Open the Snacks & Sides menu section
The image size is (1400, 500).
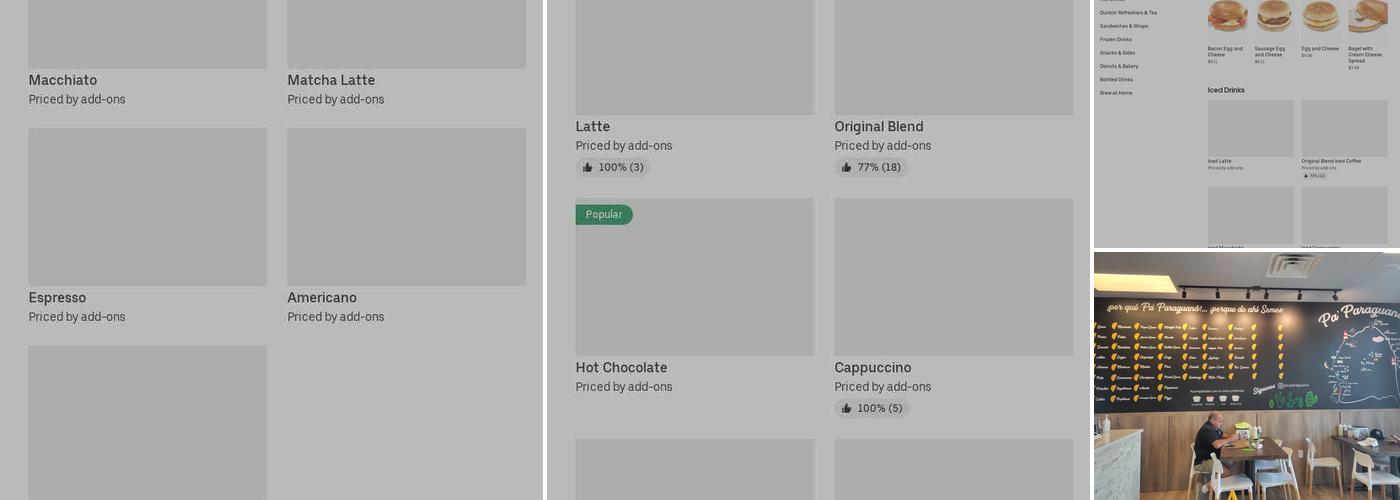(1117, 53)
